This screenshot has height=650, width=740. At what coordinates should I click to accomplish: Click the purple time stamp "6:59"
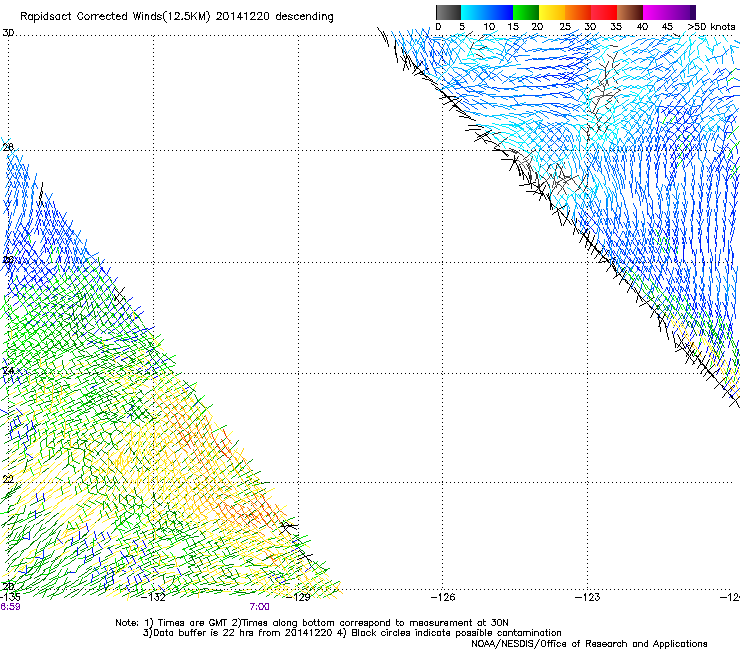click(10, 607)
